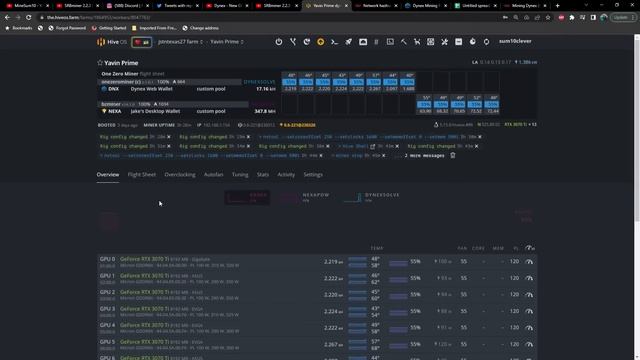This screenshot has width=640, height=360.
Task: Click GPU 0 fan percentage bar
Action: click(x=398, y=263)
